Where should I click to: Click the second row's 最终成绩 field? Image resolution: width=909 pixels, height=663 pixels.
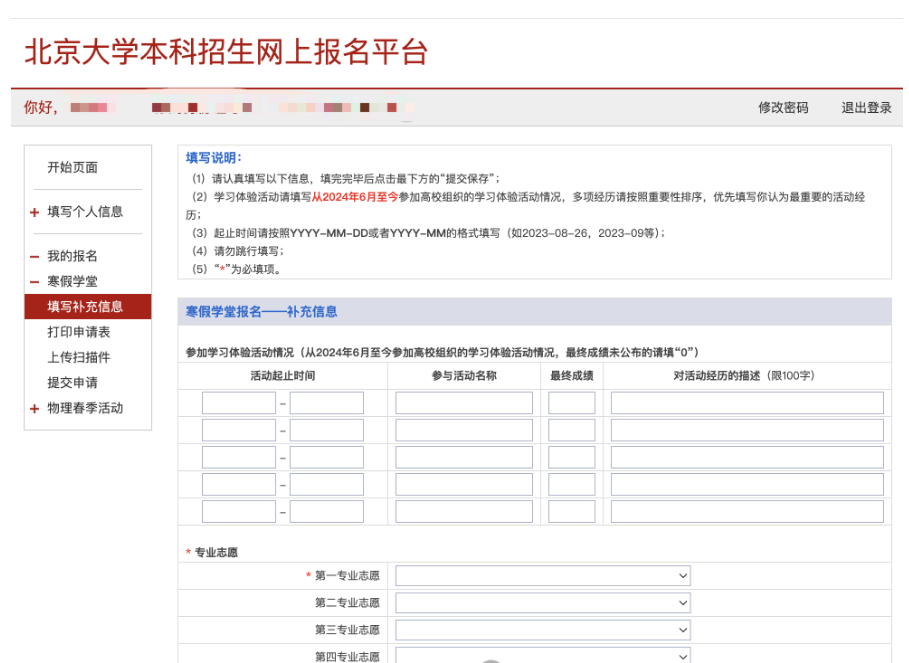click(572, 430)
